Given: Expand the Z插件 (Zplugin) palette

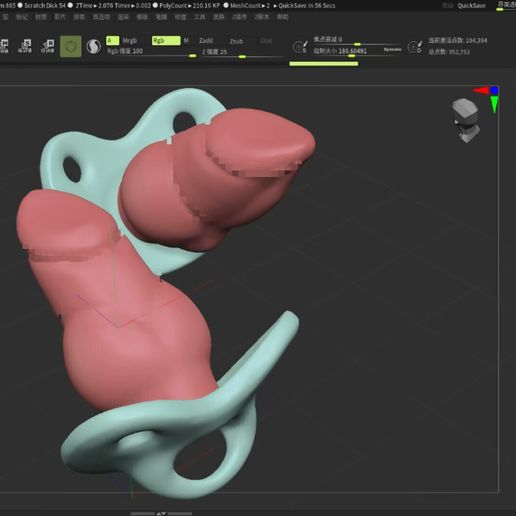Looking at the screenshot, I should [x=239, y=17].
